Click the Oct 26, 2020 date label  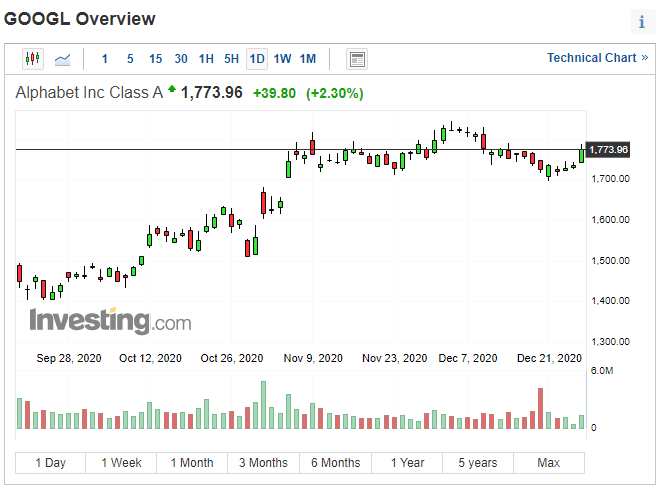pyautogui.click(x=232, y=358)
